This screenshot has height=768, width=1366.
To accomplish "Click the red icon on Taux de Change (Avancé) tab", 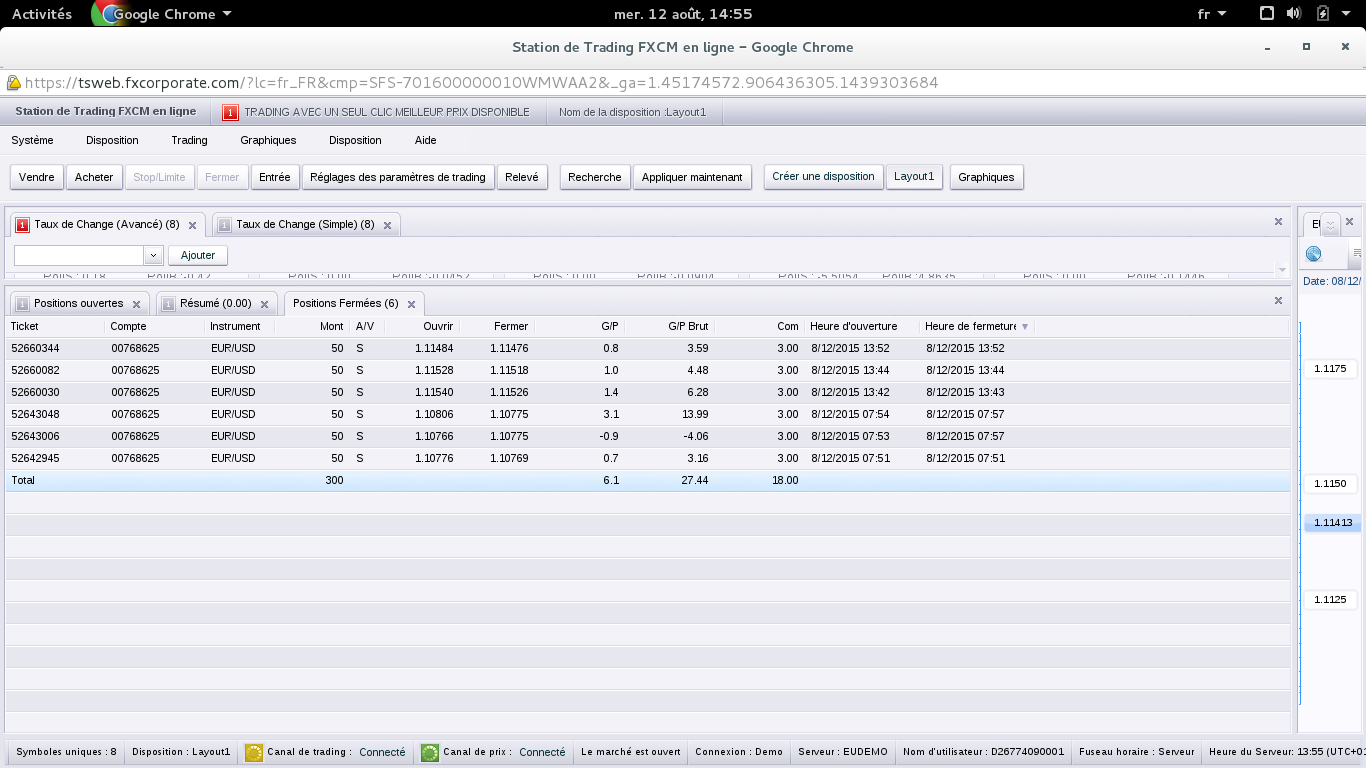I will pyautogui.click(x=22, y=225).
